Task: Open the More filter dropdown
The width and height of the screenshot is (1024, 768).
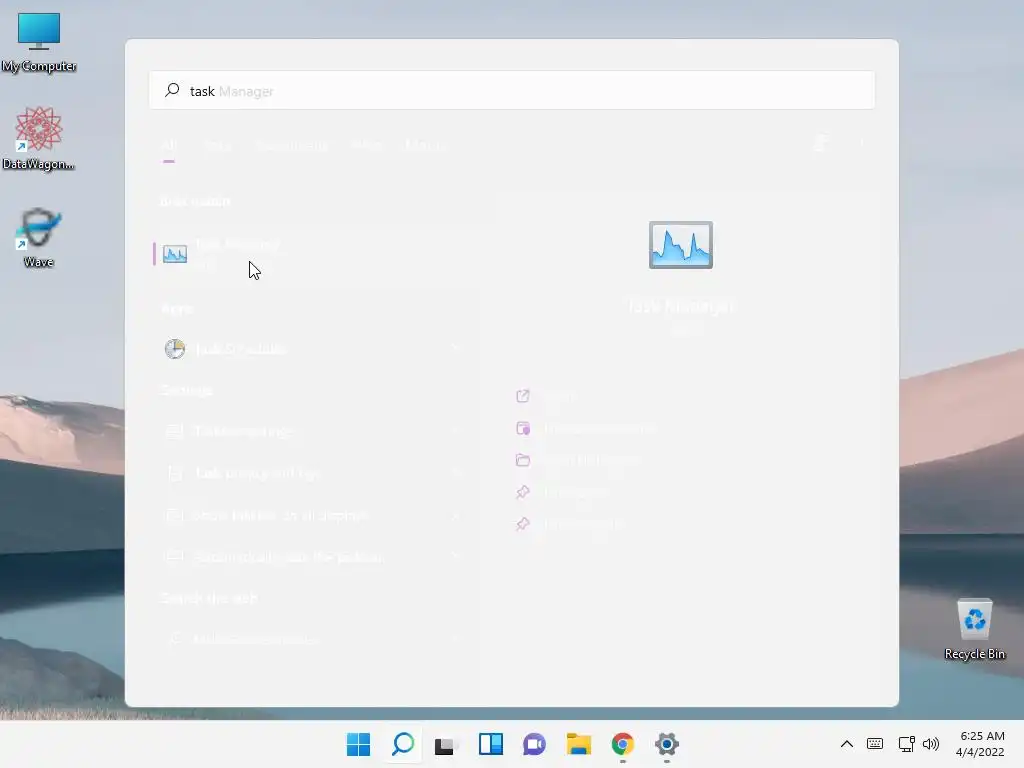Action: (x=426, y=145)
